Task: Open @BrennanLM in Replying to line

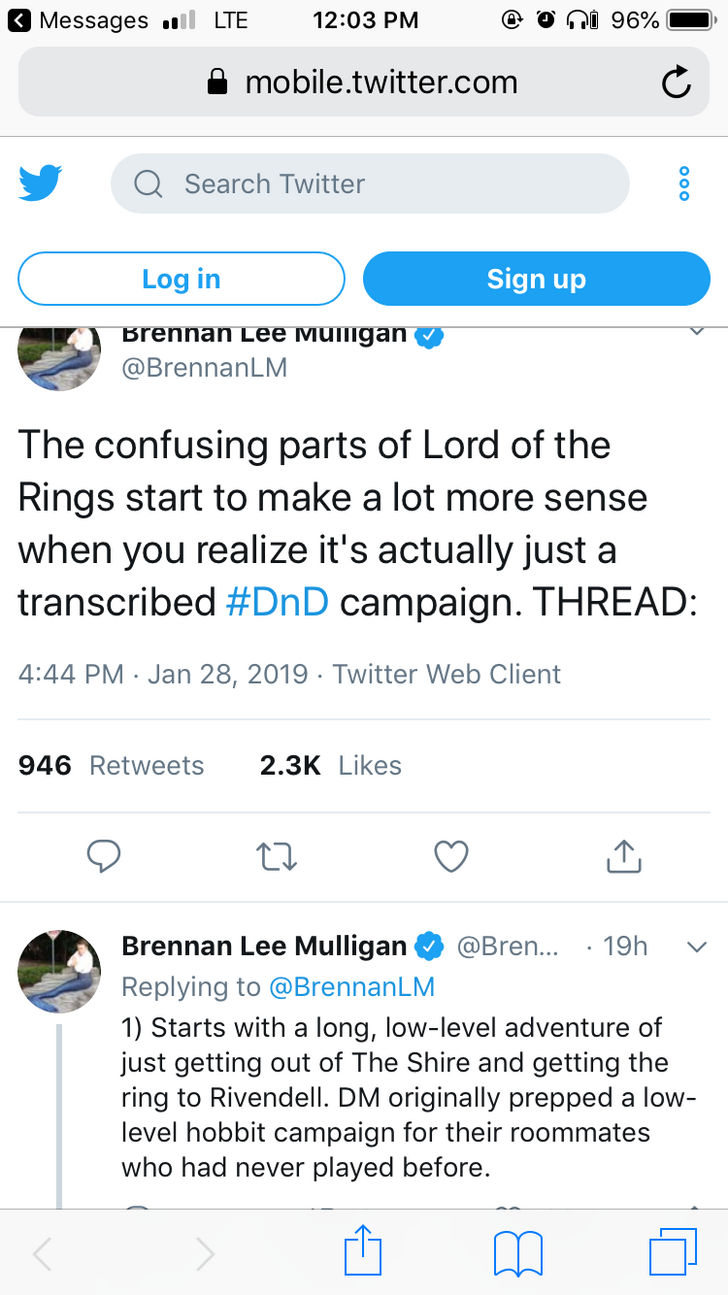Action: click(352, 987)
